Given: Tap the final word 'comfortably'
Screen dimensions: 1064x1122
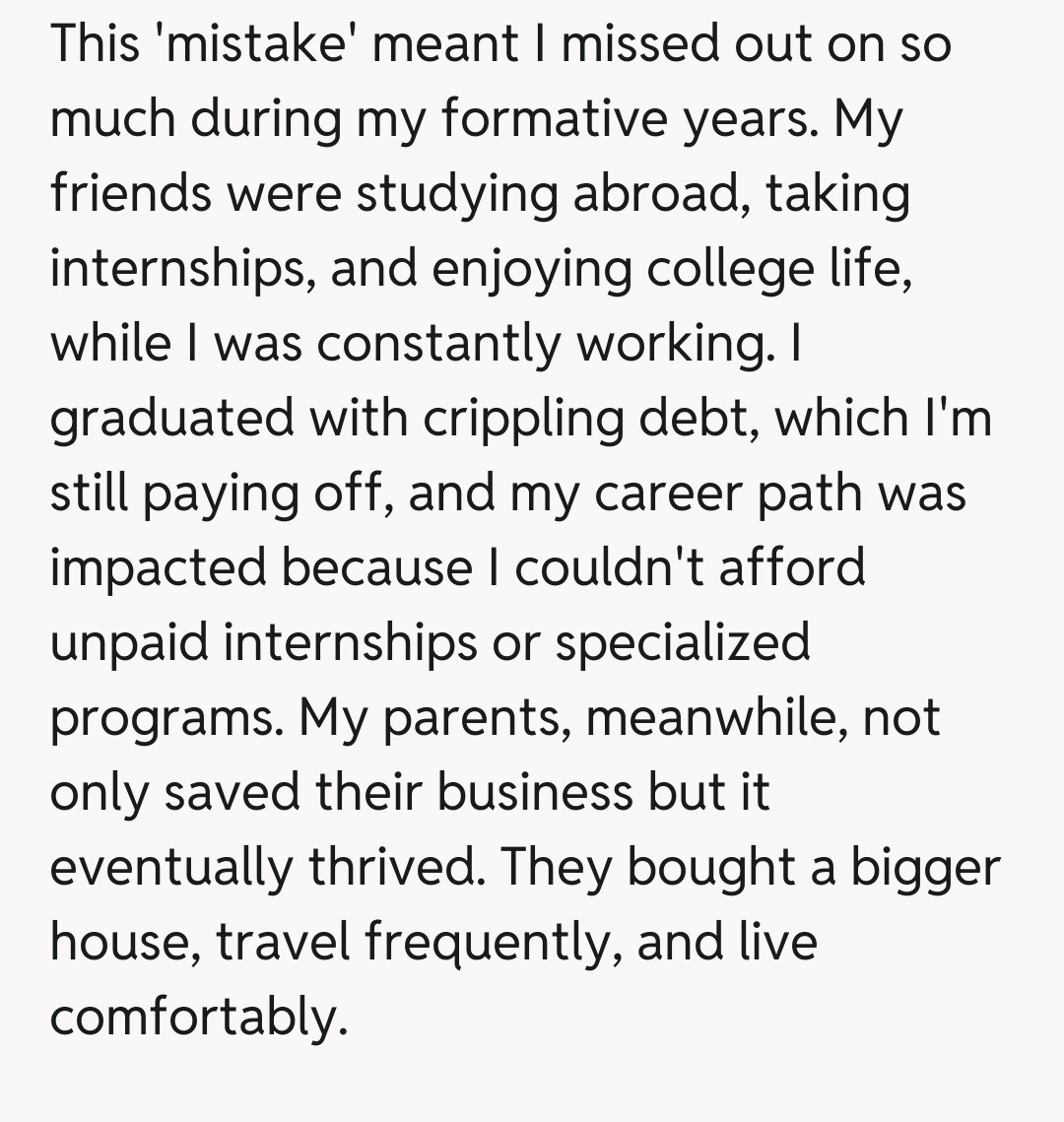Looking at the screenshot, I should coord(197,1019).
